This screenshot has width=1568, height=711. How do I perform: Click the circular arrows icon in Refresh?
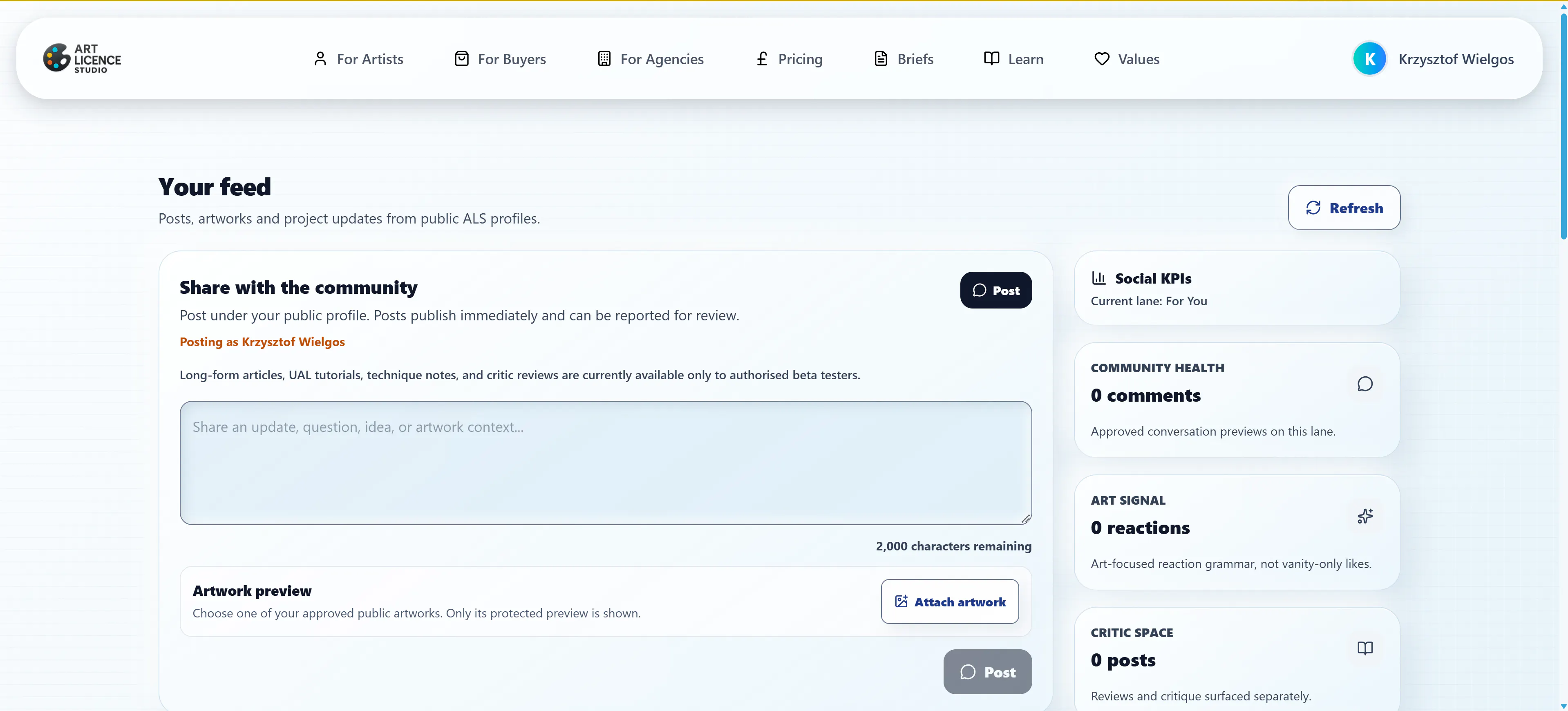(x=1313, y=208)
